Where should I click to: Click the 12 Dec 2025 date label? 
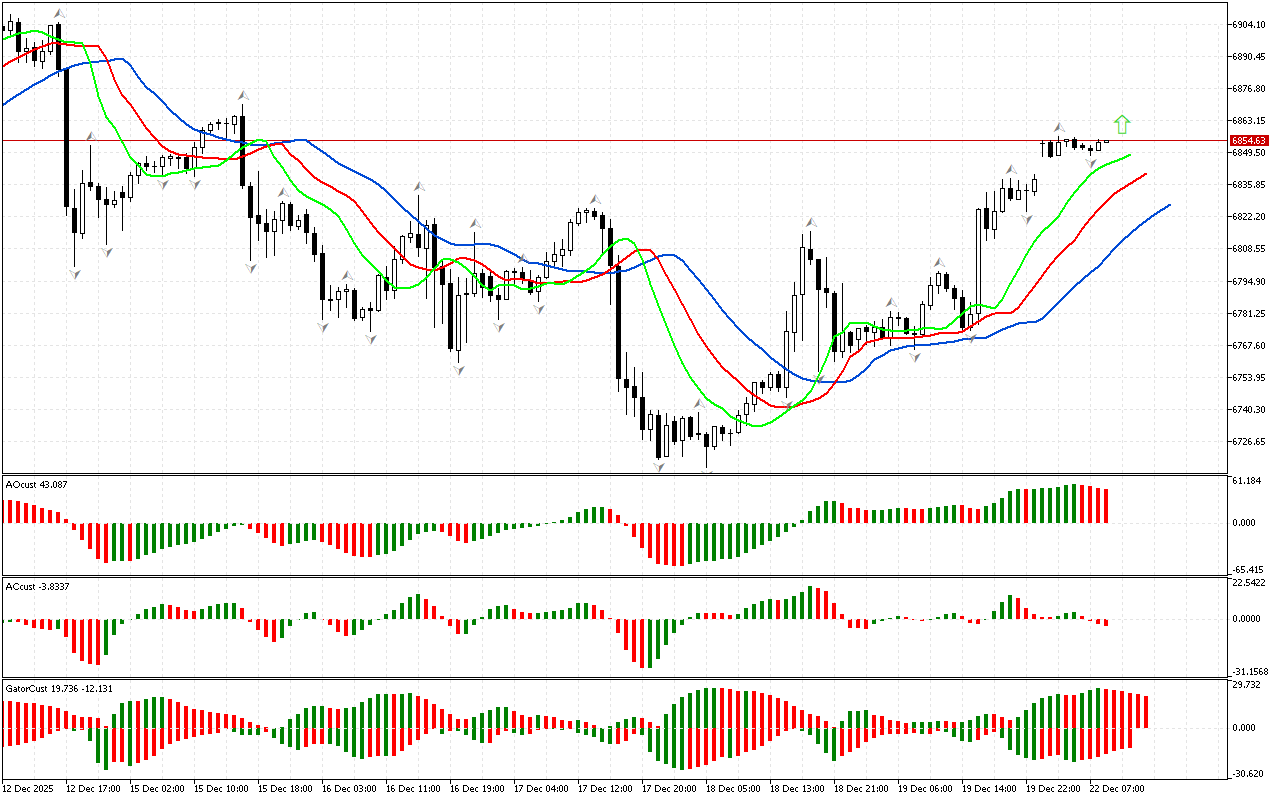(31, 789)
